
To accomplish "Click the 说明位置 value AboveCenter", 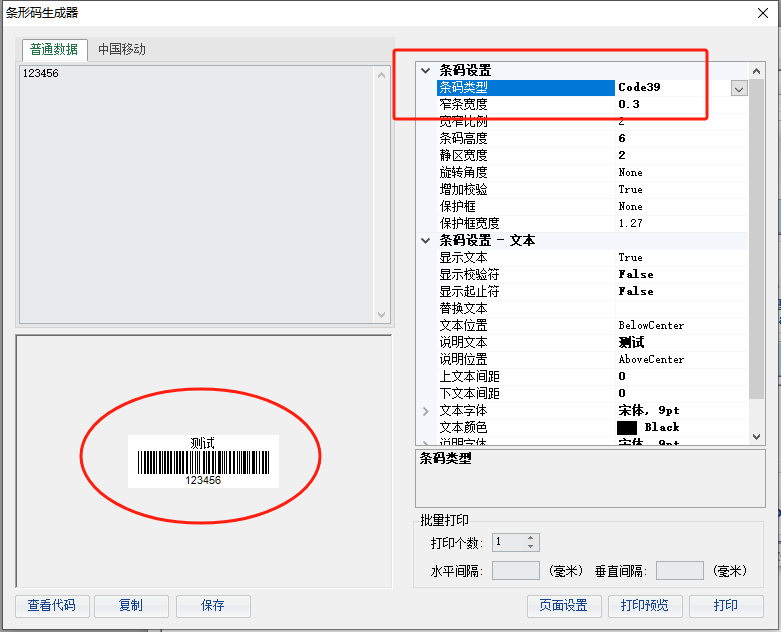I will [x=651, y=359].
